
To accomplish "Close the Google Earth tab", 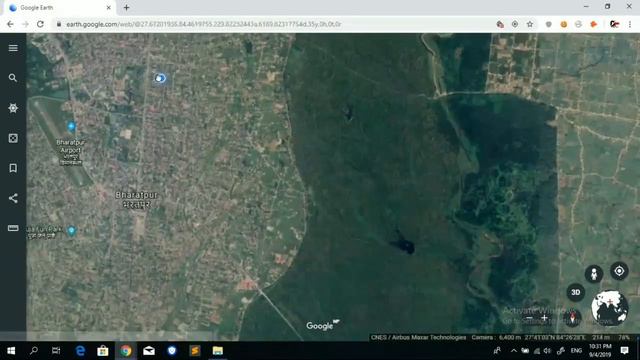I will click(x=109, y=7).
